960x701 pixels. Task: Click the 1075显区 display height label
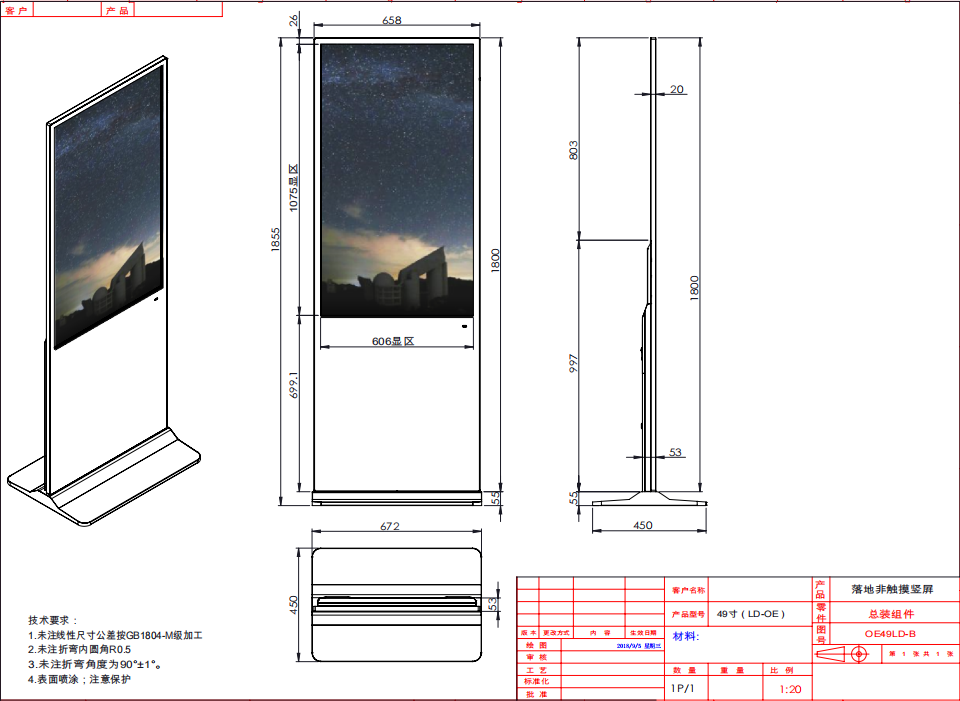tap(294, 187)
